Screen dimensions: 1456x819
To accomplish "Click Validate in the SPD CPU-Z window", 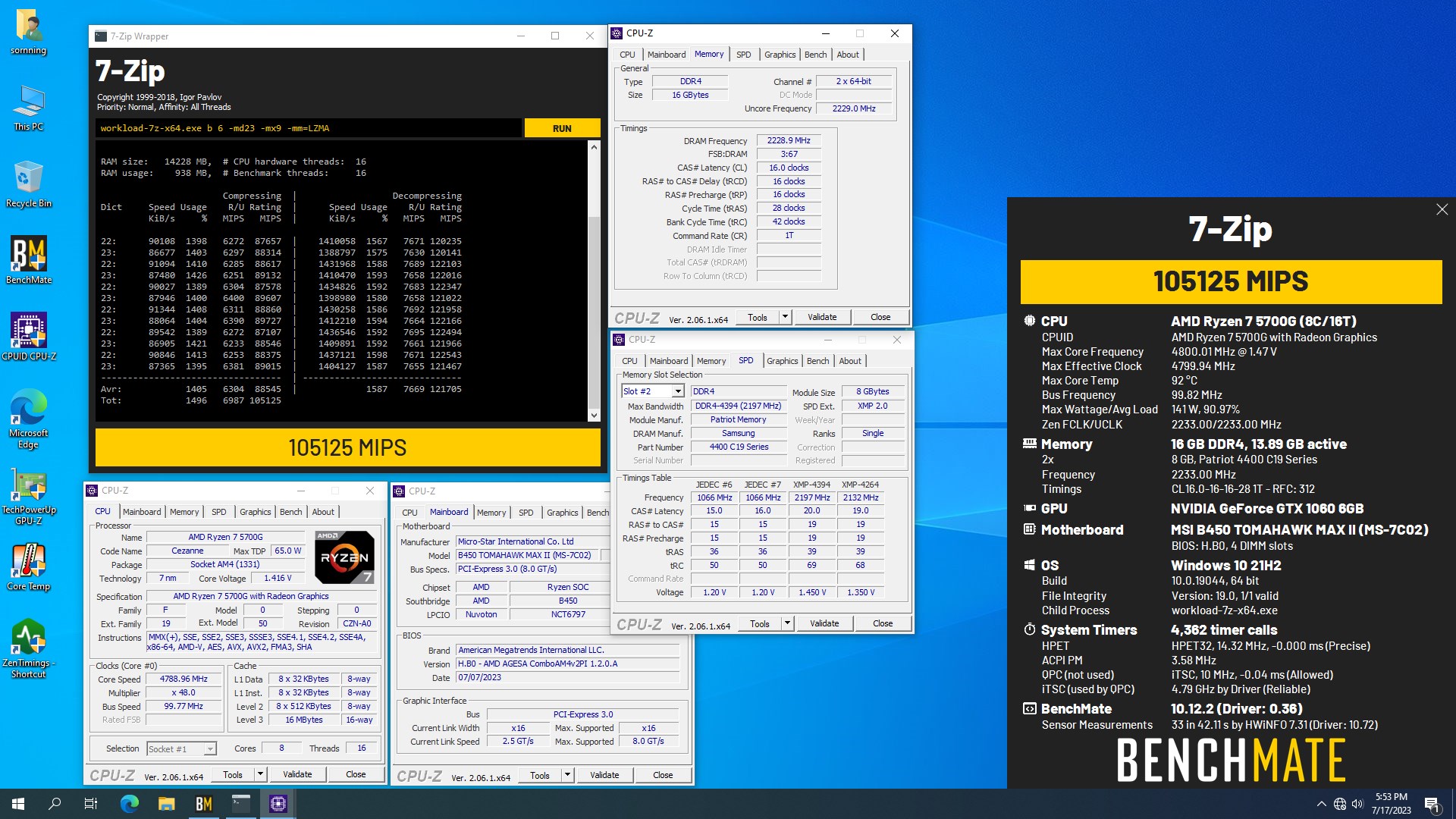I will (824, 623).
